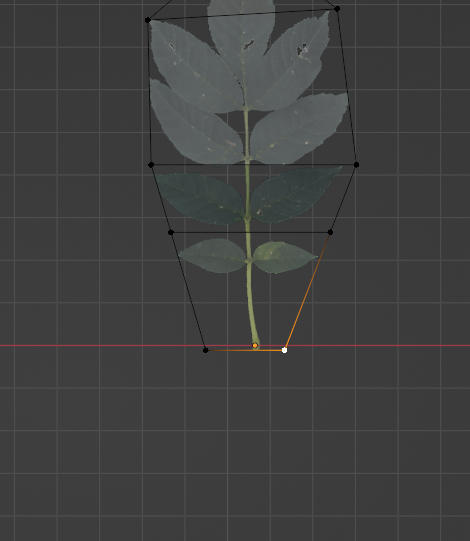
Task: Select the widest-row right vertex beside gray leaves
Action: [x=356, y=165]
